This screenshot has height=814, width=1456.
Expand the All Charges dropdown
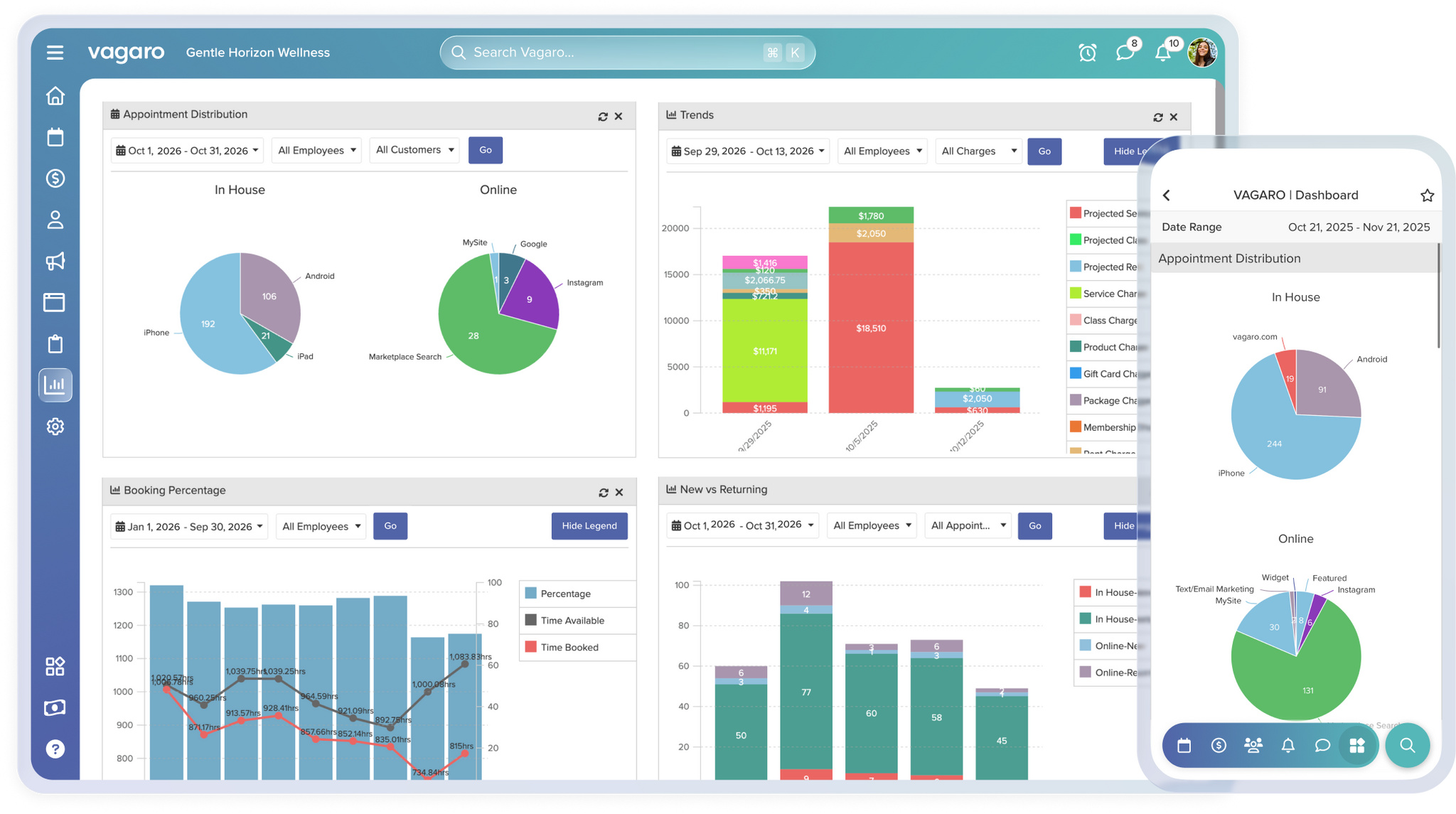click(x=978, y=151)
